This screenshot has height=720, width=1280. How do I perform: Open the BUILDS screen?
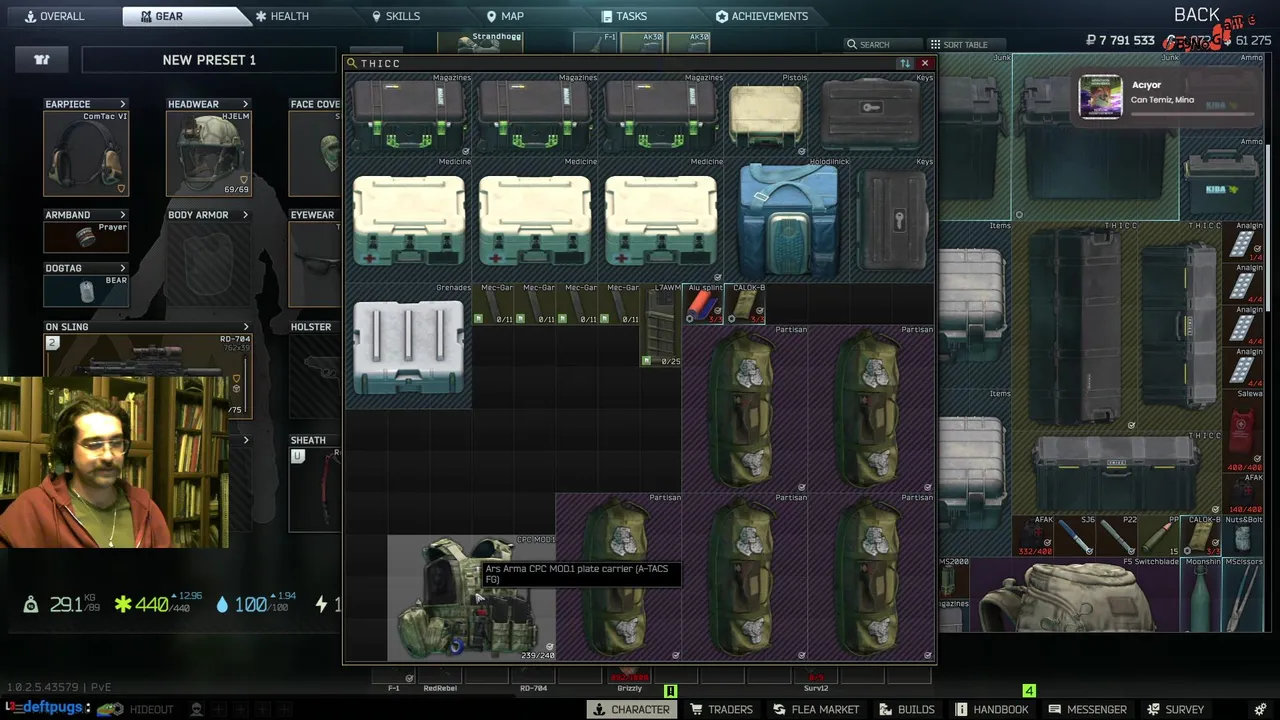(908, 709)
